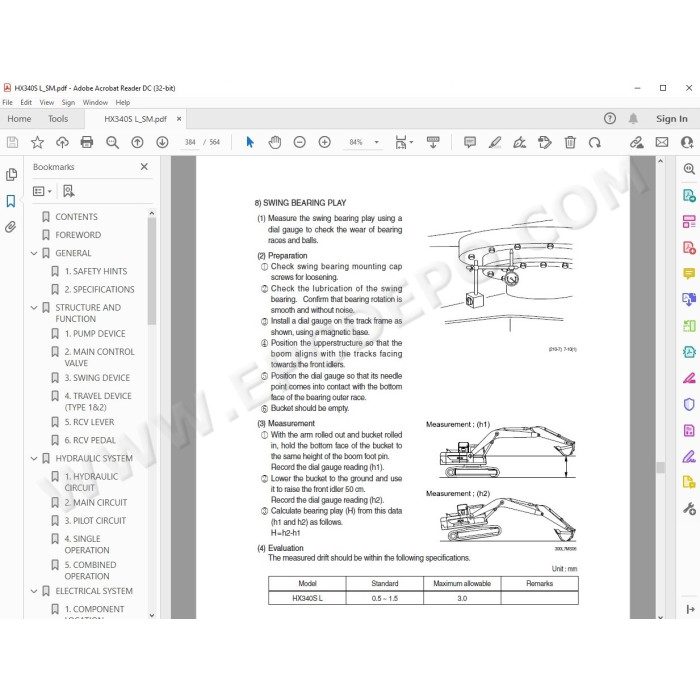The image size is (700, 700).
Task: Click the bookmarks panel scrollbar thumb
Action: 152,271
